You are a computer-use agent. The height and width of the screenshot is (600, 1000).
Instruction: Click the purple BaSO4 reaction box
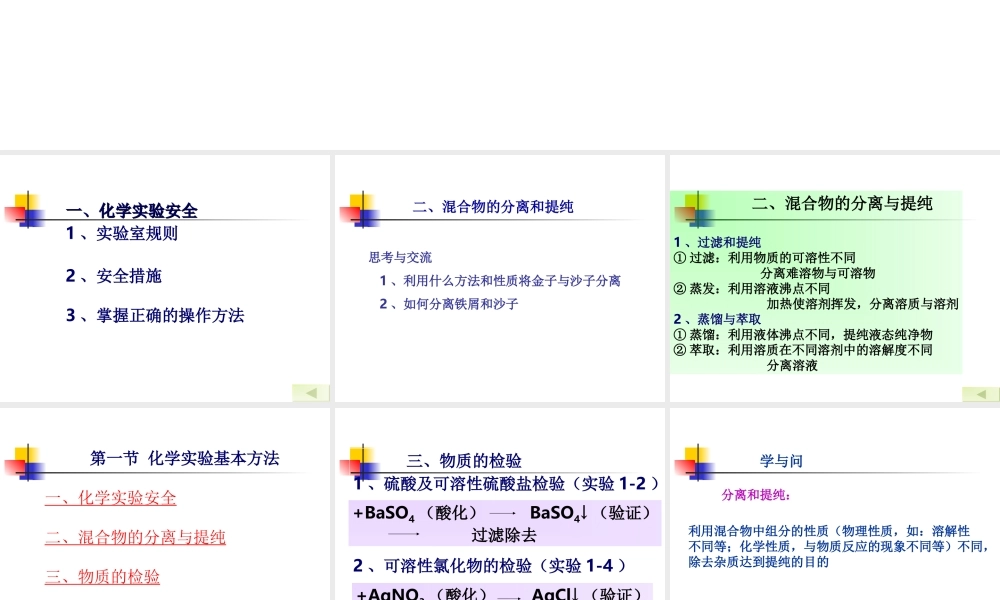[x=505, y=523]
